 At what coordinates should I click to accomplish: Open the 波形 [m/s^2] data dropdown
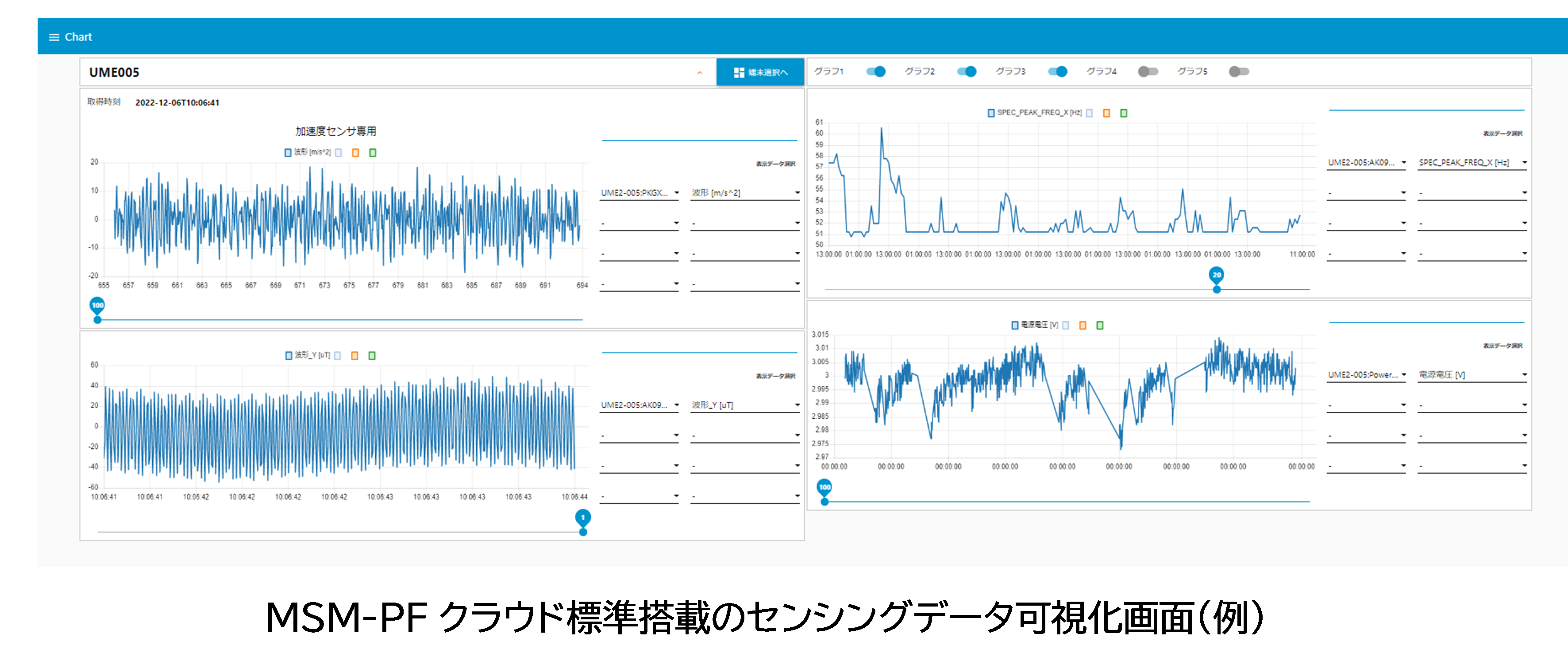(x=745, y=193)
